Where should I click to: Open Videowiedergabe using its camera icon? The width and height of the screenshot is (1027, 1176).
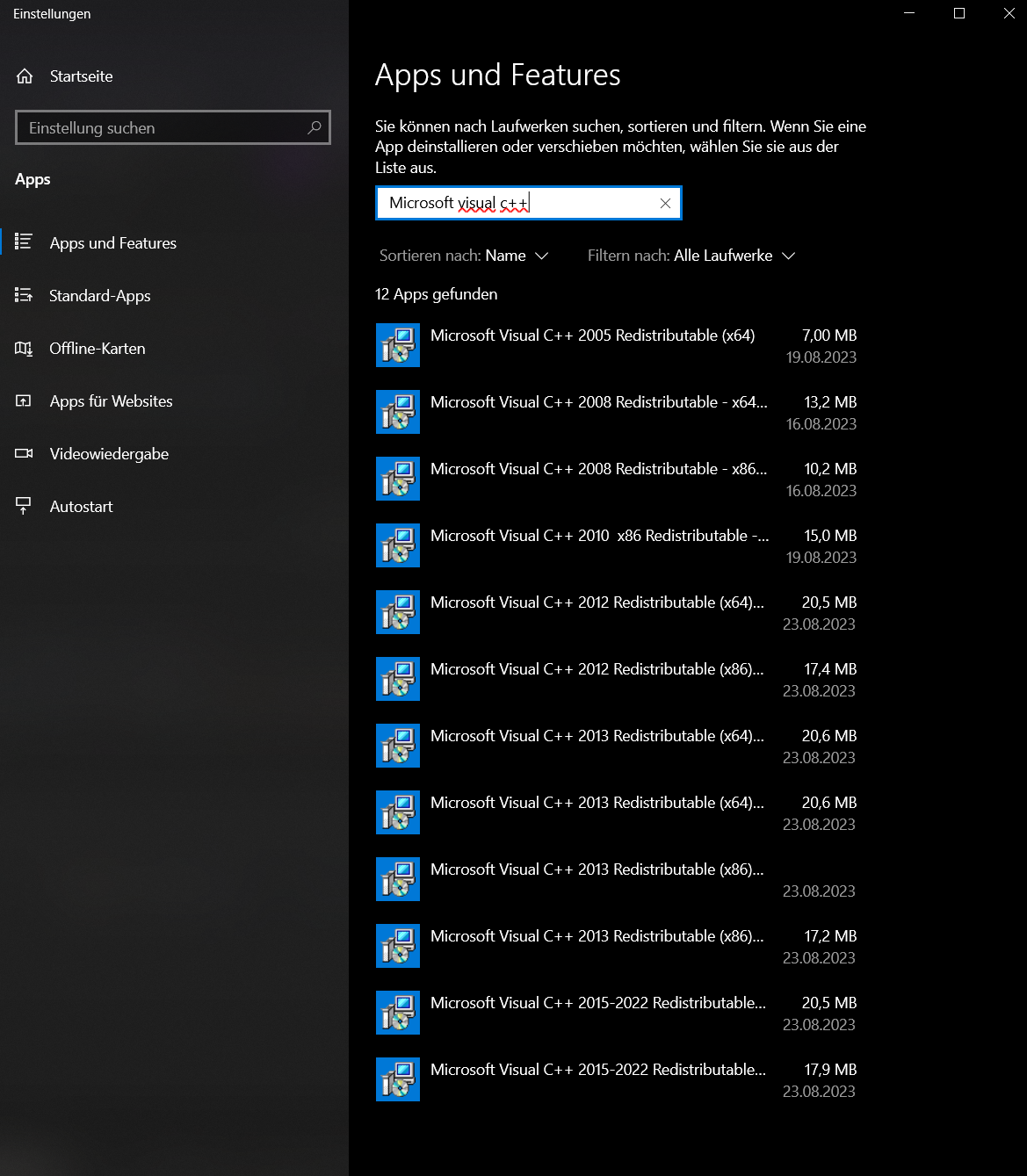point(24,454)
